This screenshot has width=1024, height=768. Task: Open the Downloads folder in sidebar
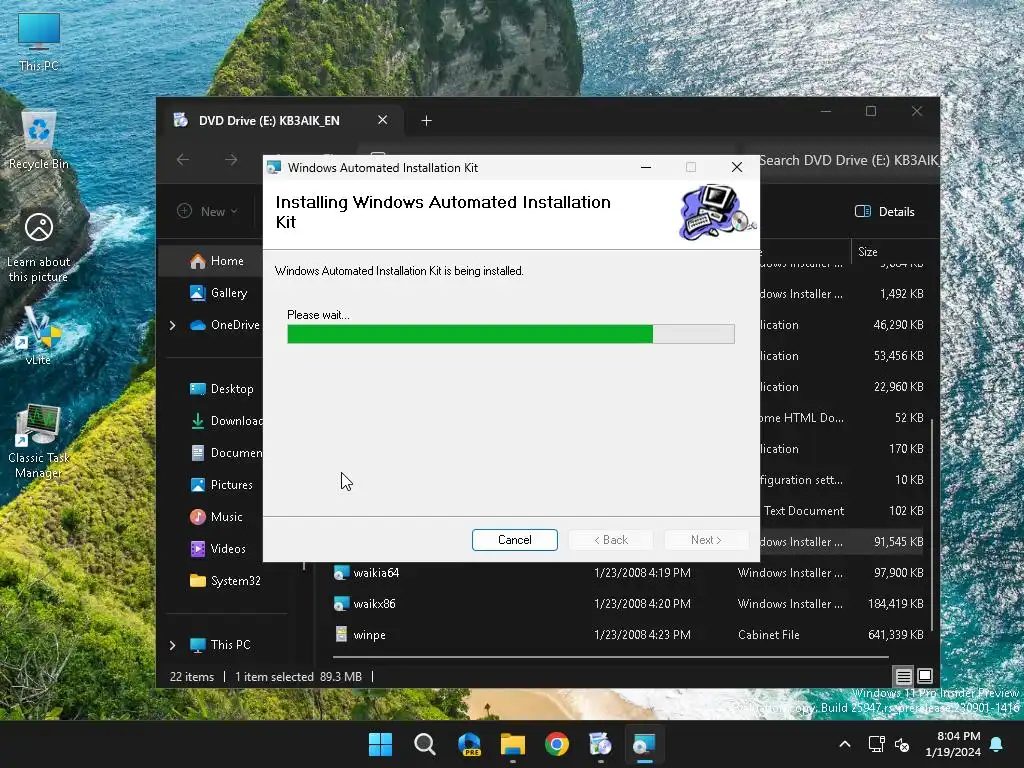(x=227, y=421)
